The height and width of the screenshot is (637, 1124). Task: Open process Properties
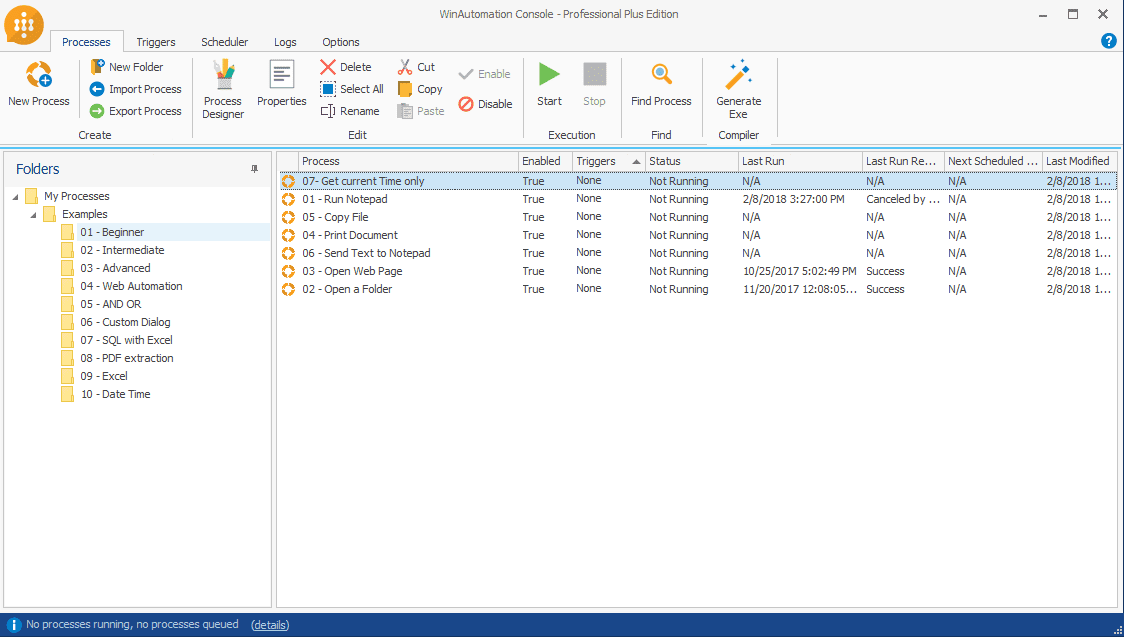tap(282, 85)
